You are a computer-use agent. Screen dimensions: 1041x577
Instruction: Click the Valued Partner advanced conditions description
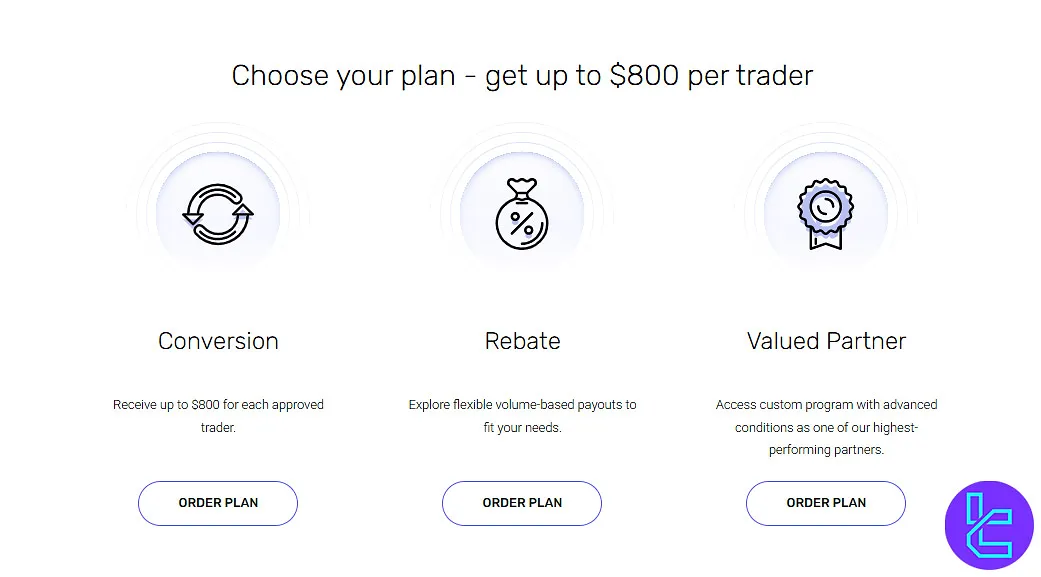pos(825,426)
